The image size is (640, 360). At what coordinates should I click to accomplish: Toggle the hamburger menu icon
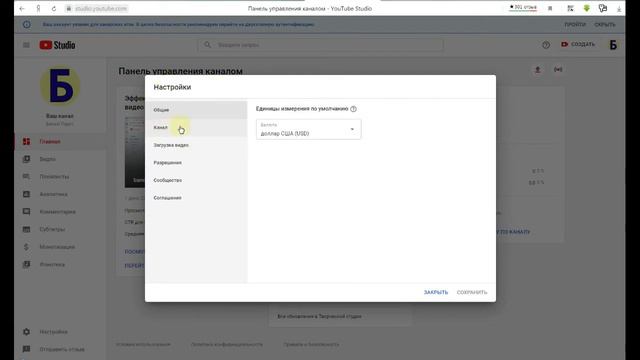tap(26, 45)
